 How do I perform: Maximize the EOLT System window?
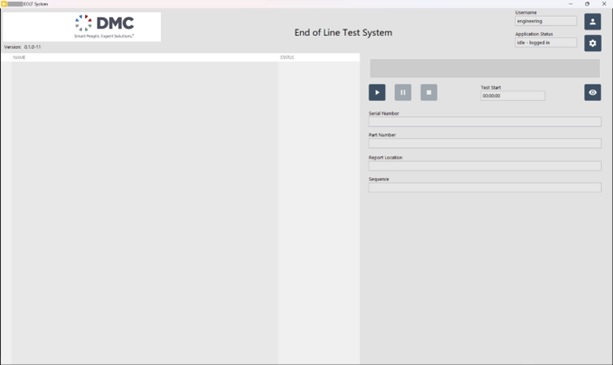pos(587,4)
